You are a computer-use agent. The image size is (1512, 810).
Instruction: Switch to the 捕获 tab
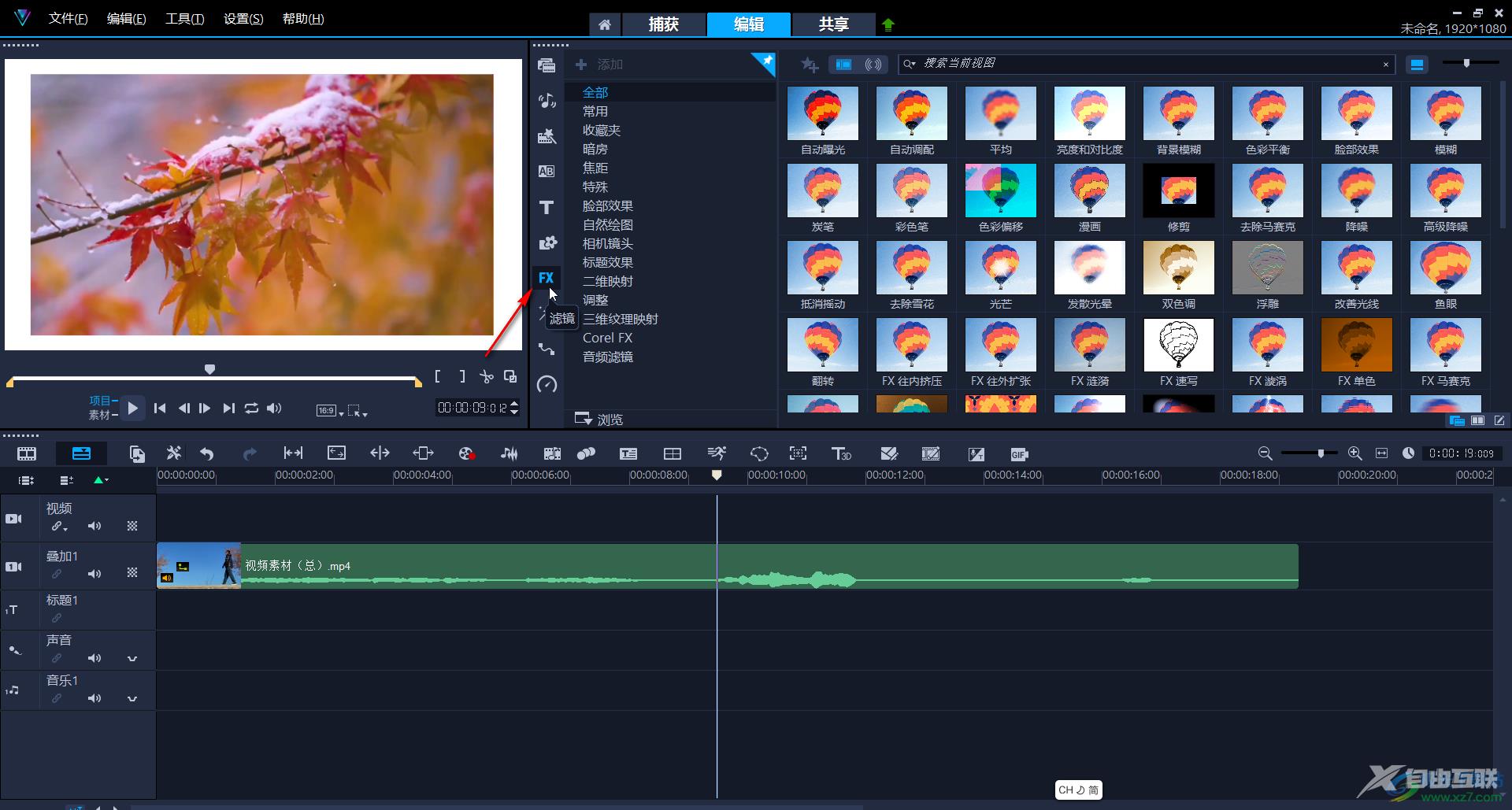click(x=664, y=24)
